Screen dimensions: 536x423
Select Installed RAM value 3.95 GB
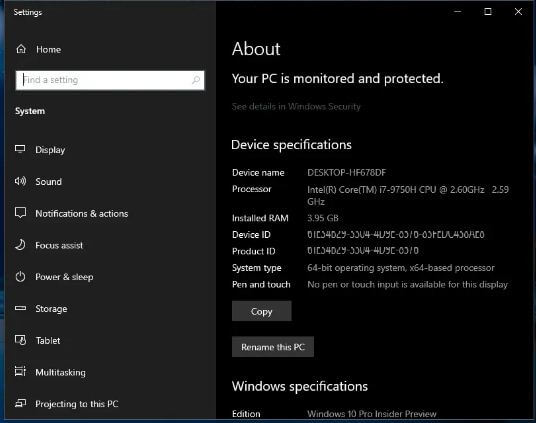coord(323,218)
